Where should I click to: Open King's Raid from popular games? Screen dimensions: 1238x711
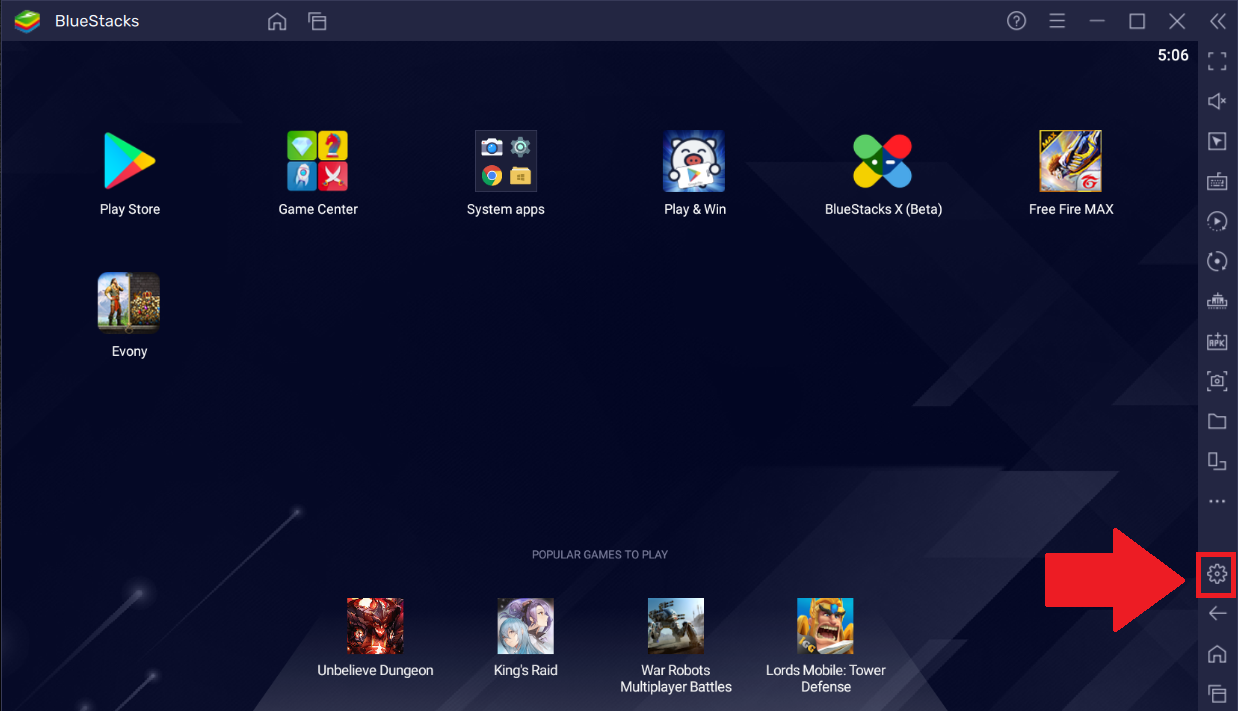pos(526,626)
